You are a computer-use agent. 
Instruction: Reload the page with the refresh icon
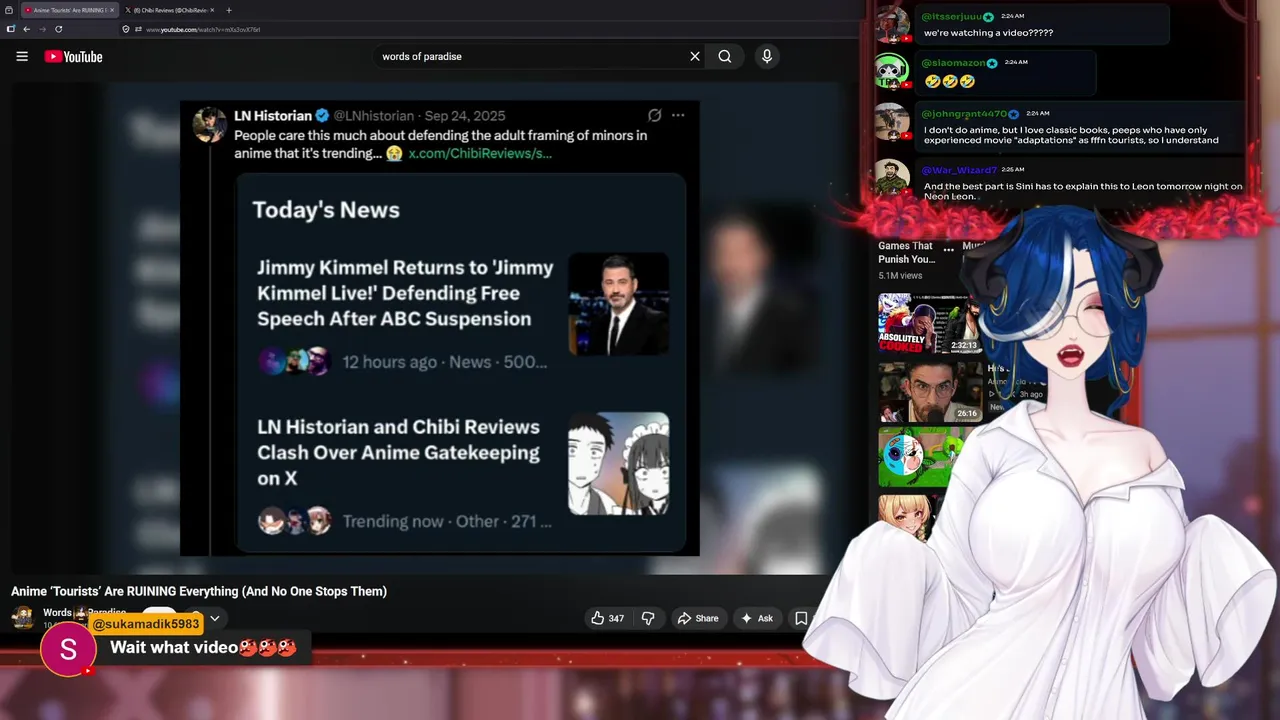coord(59,29)
